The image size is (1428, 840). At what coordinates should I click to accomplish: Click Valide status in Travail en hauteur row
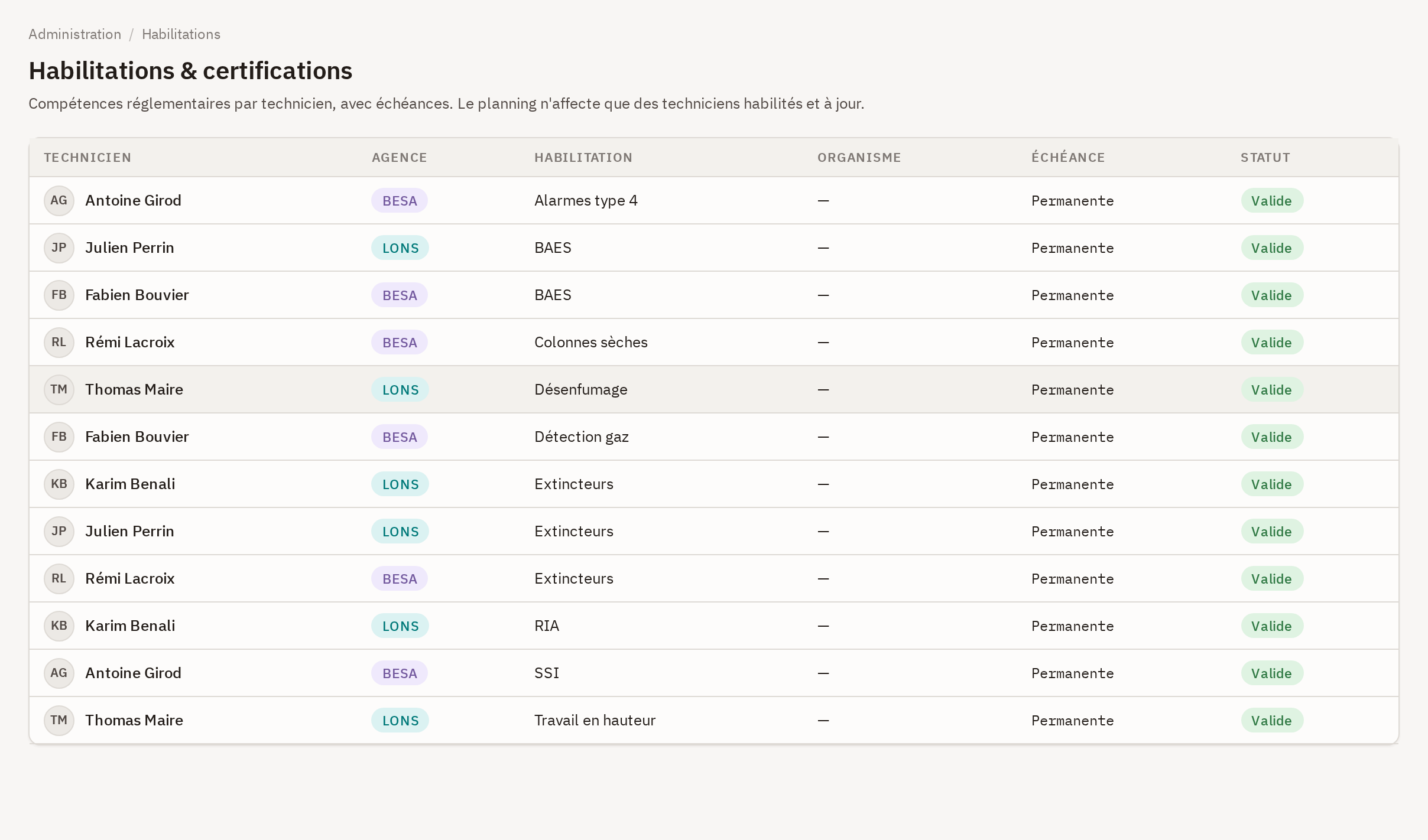(1272, 720)
